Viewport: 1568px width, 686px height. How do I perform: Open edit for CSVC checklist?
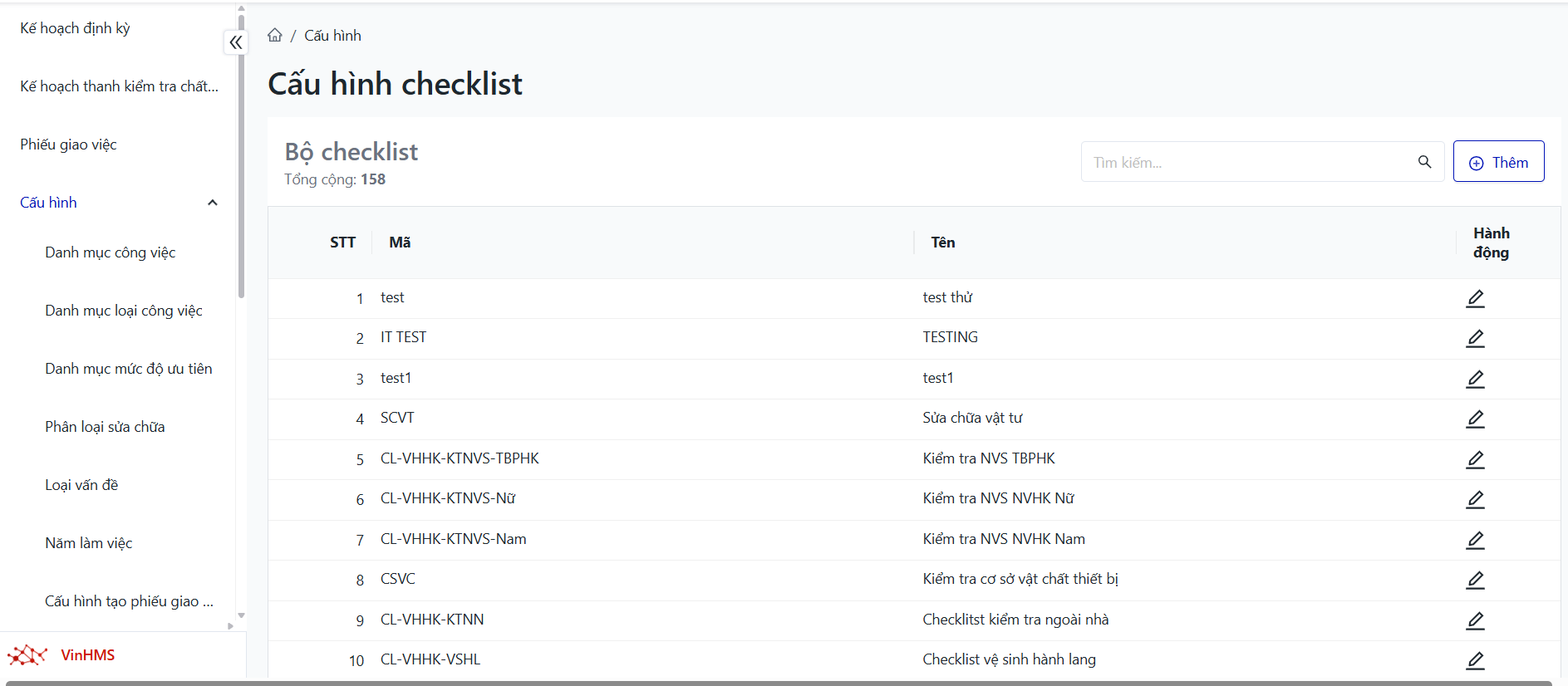pos(1475,580)
